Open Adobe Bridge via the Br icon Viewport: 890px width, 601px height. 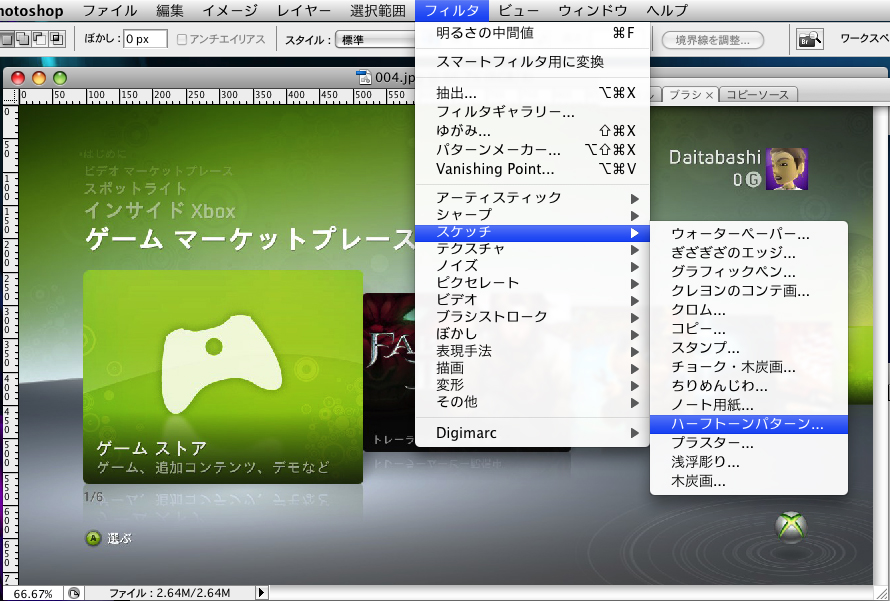pyautogui.click(x=809, y=40)
